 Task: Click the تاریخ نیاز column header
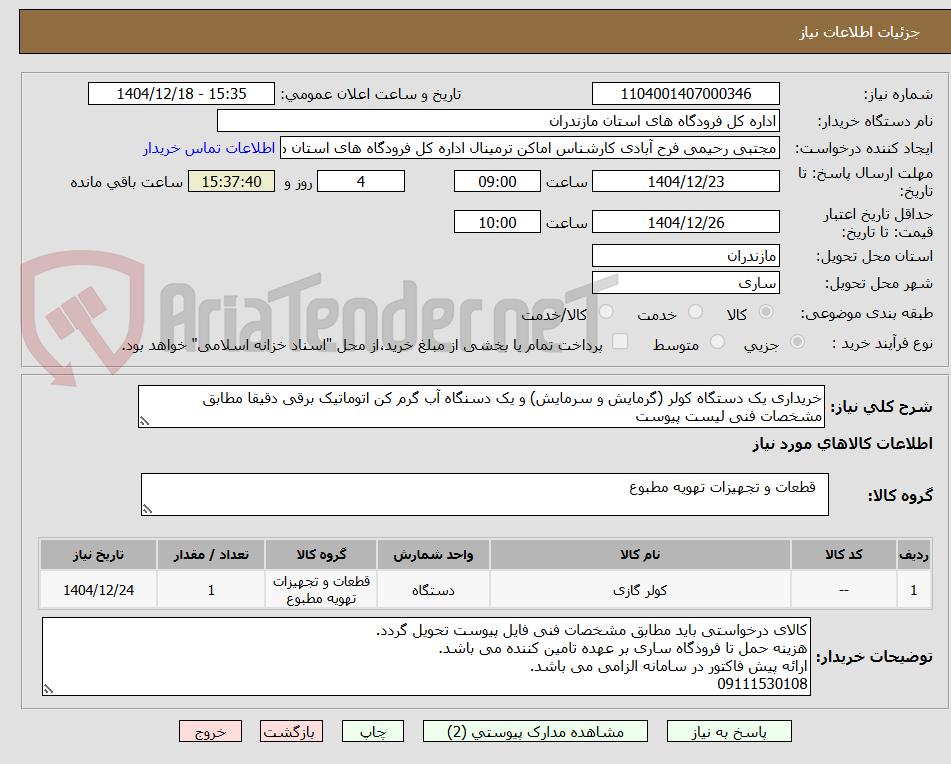coord(98,555)
